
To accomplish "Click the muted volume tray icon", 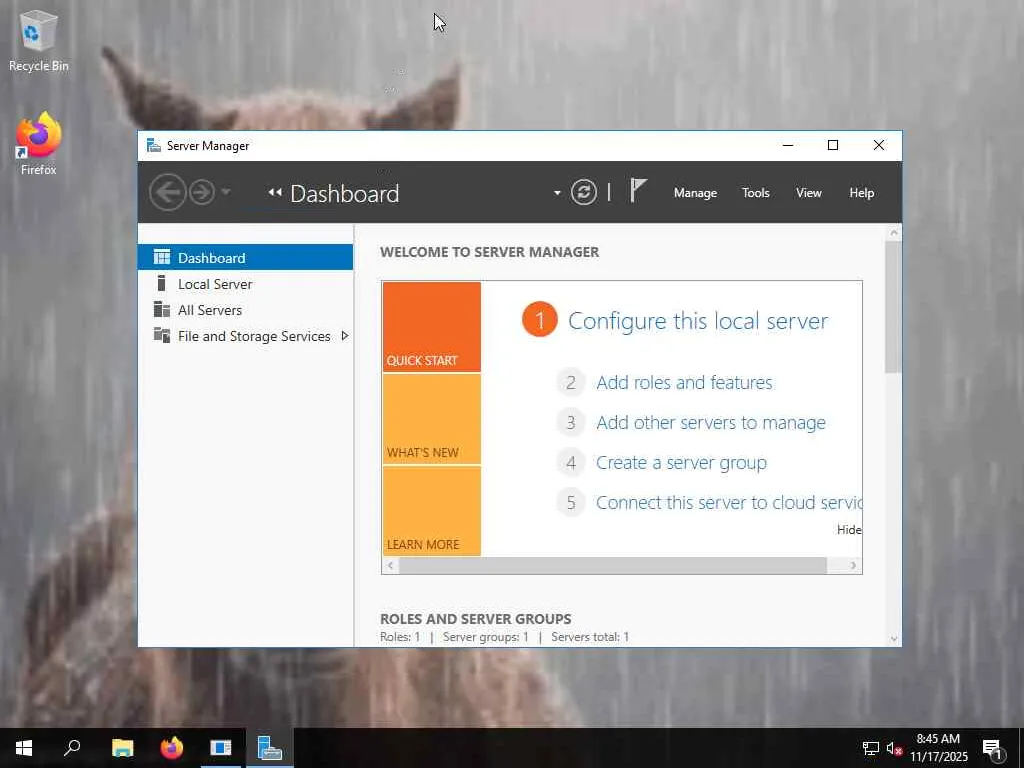I will pos(894,748).
